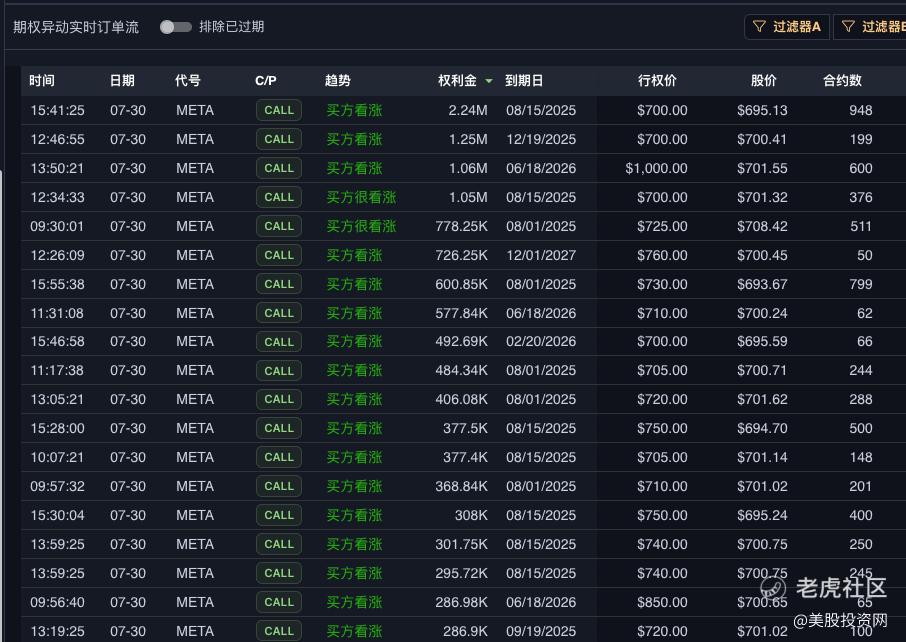Click the $1,000.00 strike price cell
Viewport: 906px width, 642px height.
click(x=656, y=168)
